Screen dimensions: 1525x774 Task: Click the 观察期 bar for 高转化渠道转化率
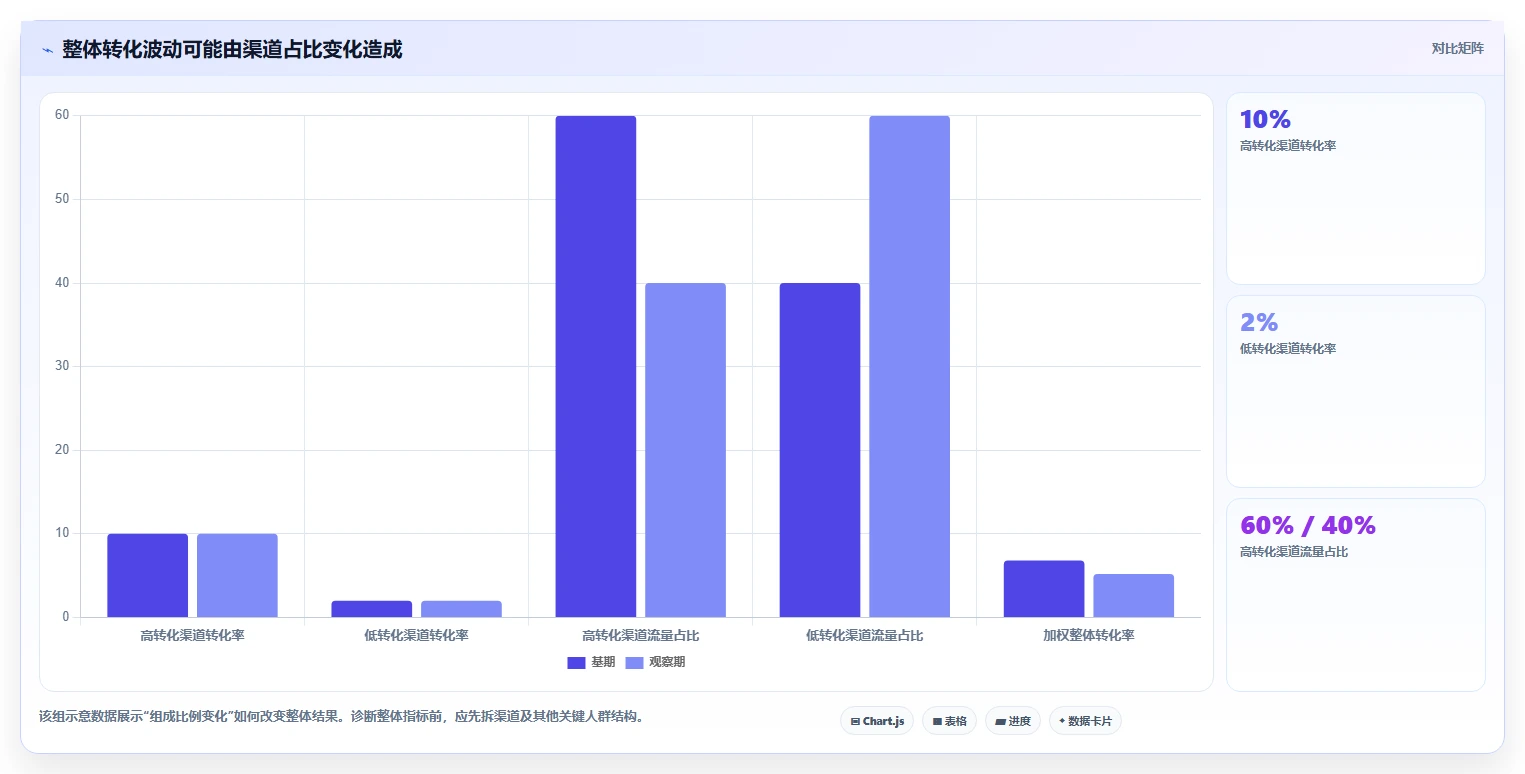coord(237,575)
